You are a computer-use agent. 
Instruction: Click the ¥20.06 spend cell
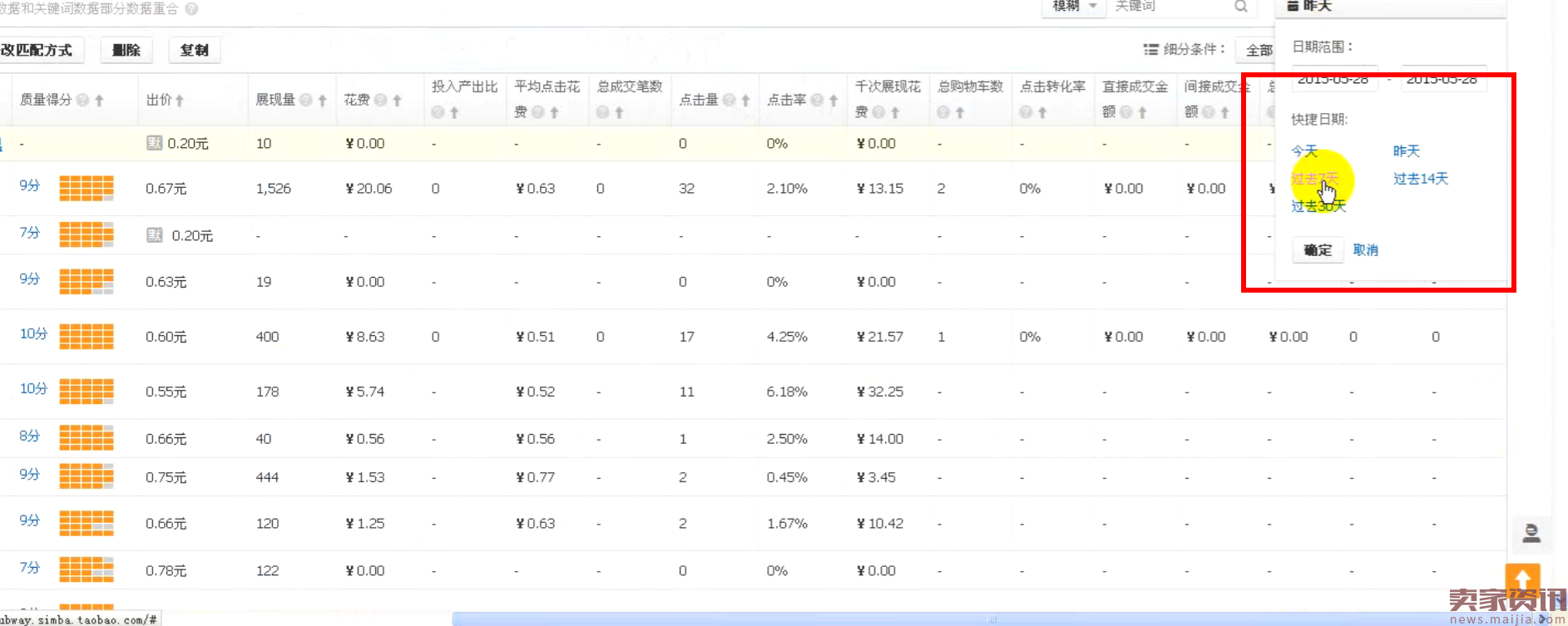click(x=369, y=189)
